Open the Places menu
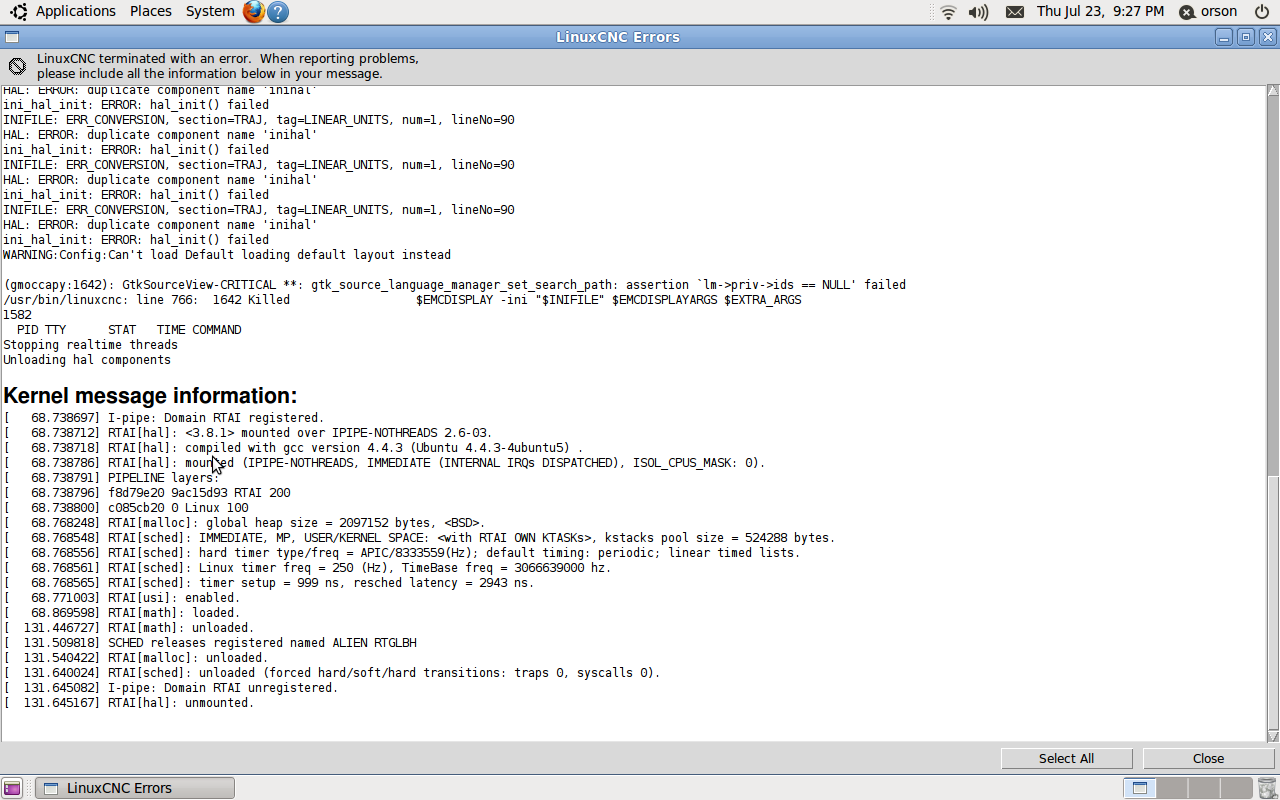Image resolution: width=1280 pixels, height=800 pixels. (x=151, y=11)
